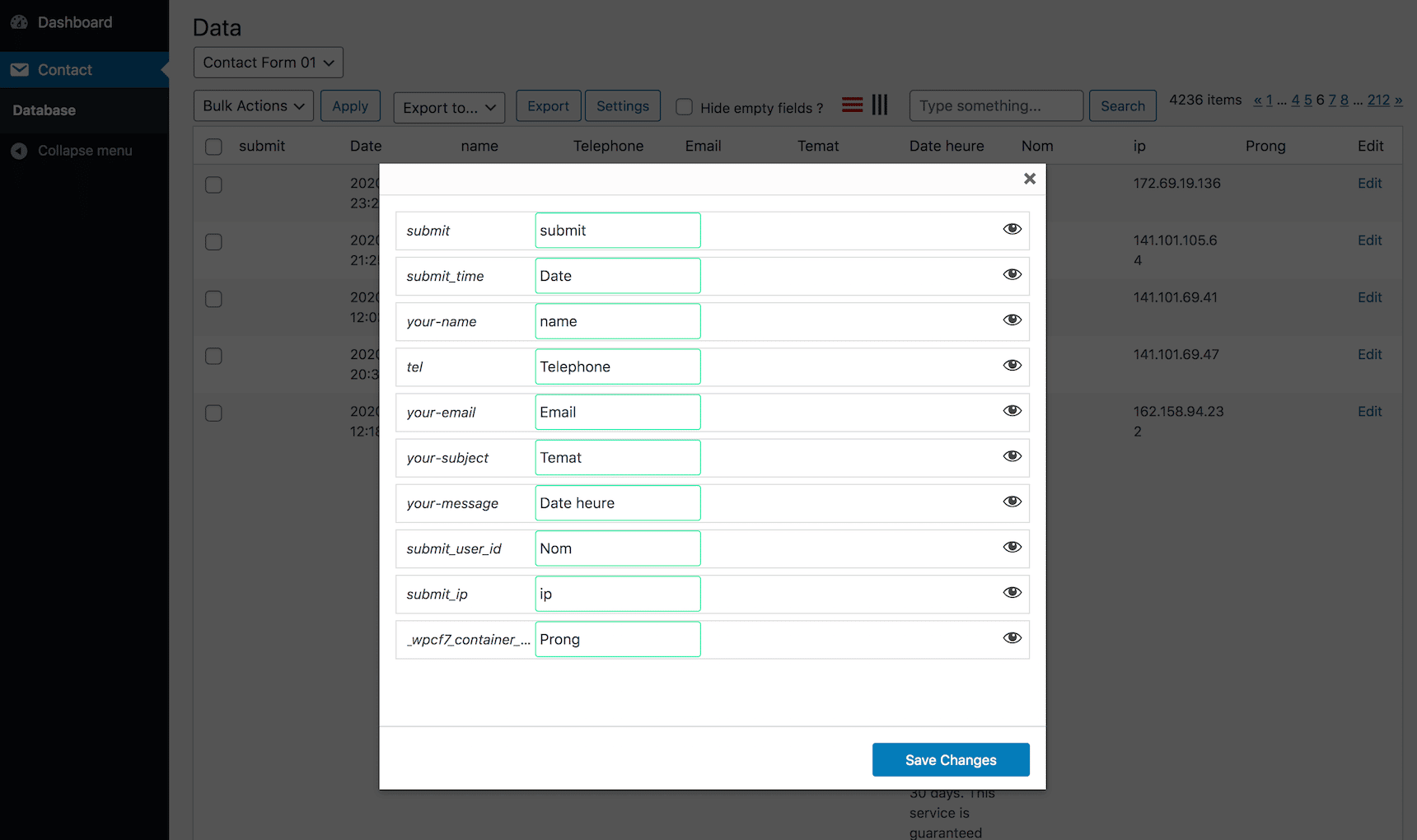
Task: Hide the your-email field with its eye icon
Action: (1012, 411)
